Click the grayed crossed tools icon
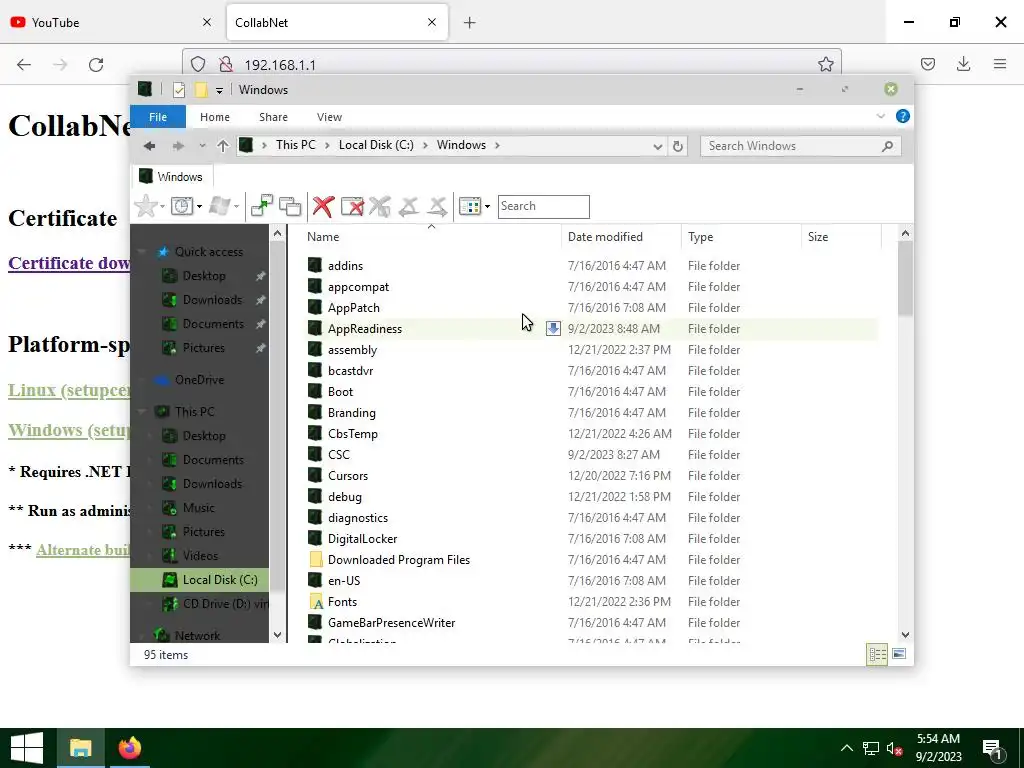The image size is (1024, 768). (379, 206)
